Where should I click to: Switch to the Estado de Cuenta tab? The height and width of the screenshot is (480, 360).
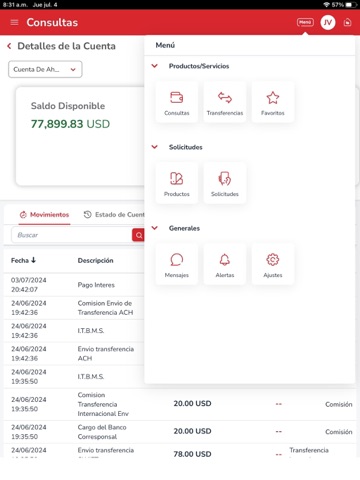click(x=114, y=215)
